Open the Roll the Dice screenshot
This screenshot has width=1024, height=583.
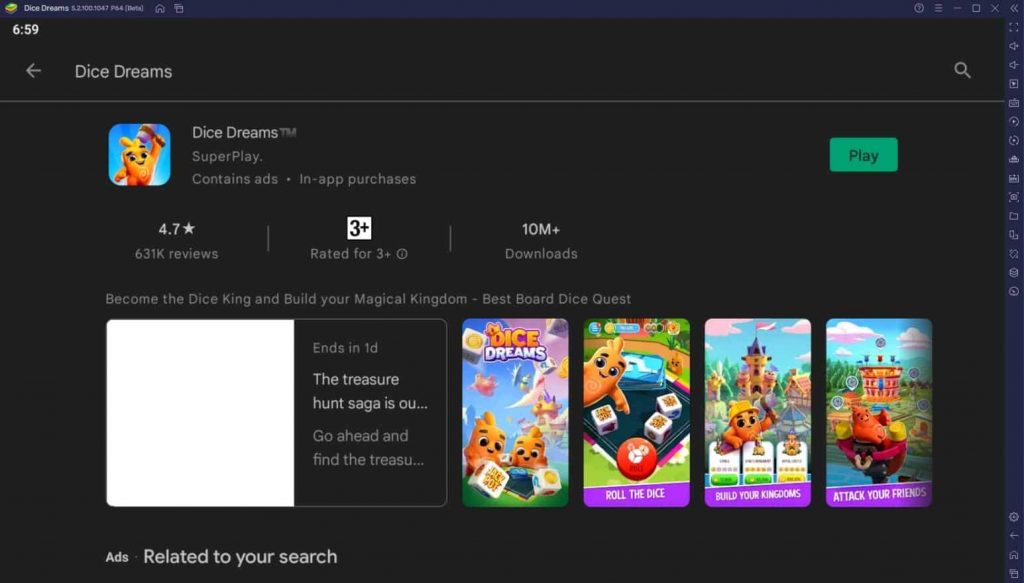[x=636, y=413]
